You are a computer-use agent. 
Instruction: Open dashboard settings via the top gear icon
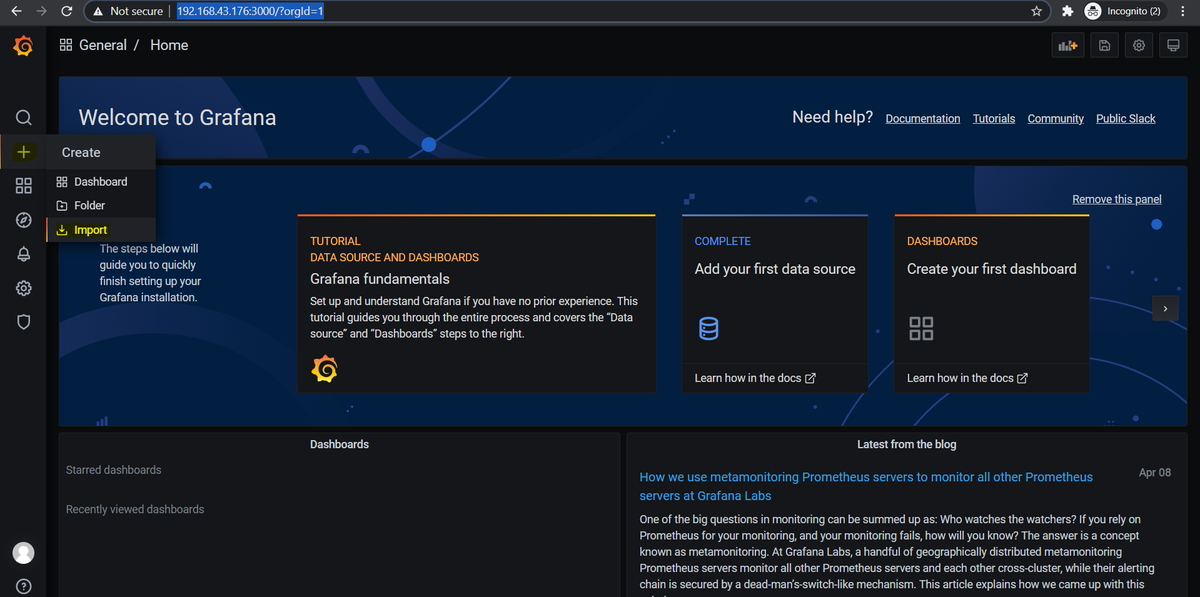pos(1138,45)
